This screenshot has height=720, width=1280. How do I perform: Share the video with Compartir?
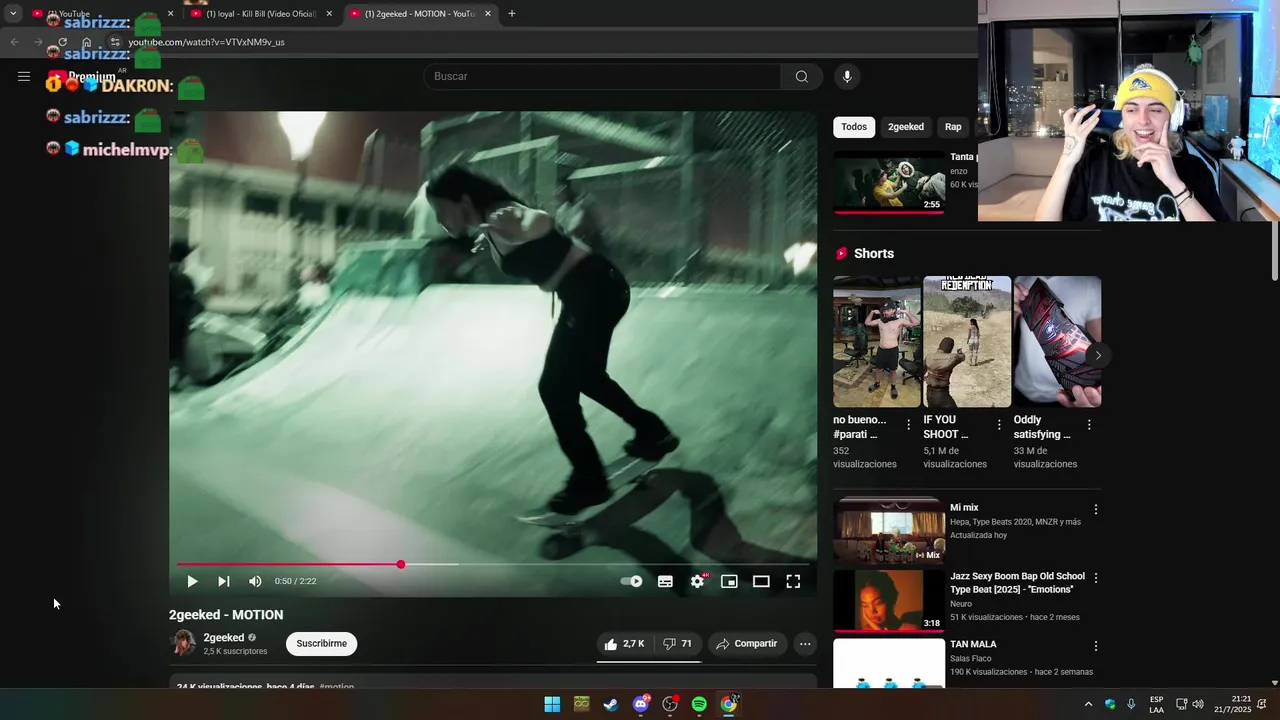pyautogui.click(x=747, y=644)
